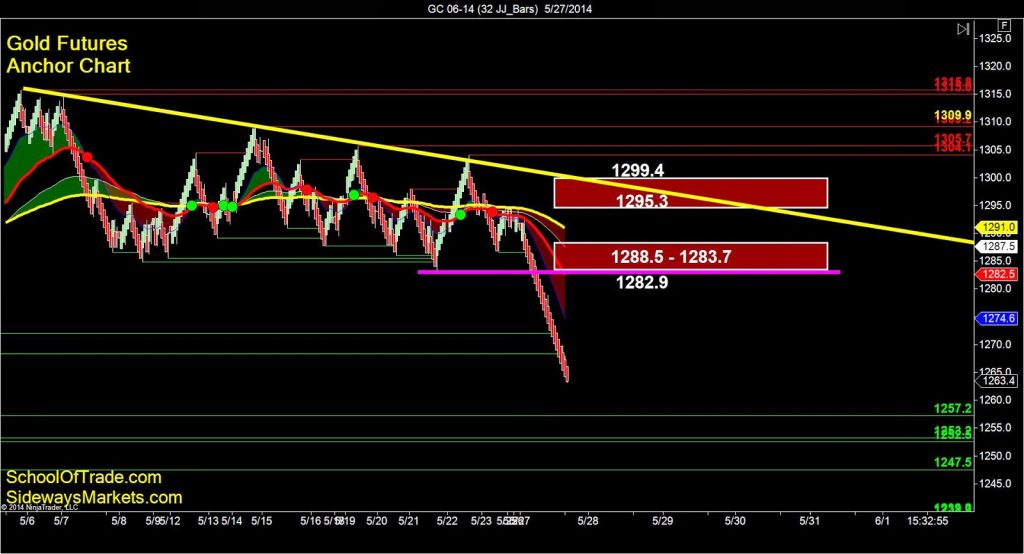The width and height of the screenshot is (1024, 554).
Task: Select the magenta horizontal line at 1282.9
Action: click(x=629, y=272)
